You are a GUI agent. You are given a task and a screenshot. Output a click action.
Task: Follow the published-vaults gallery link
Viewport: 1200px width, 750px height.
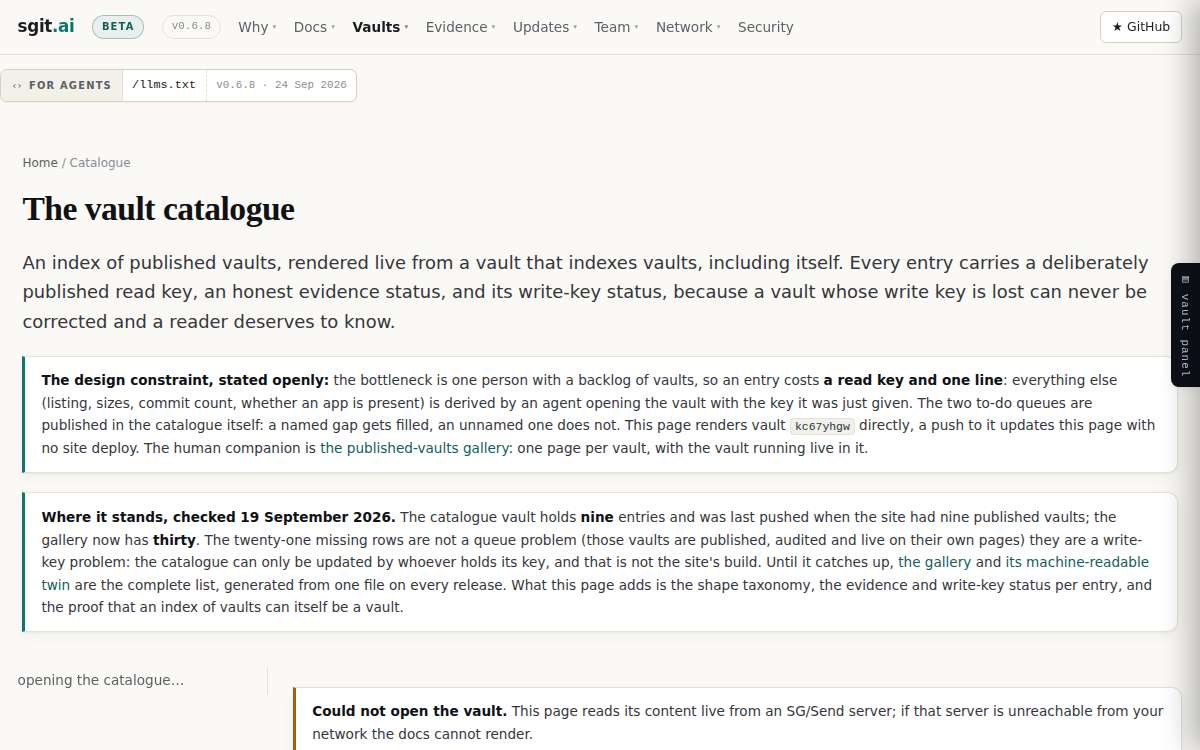[x=414, y=448]
